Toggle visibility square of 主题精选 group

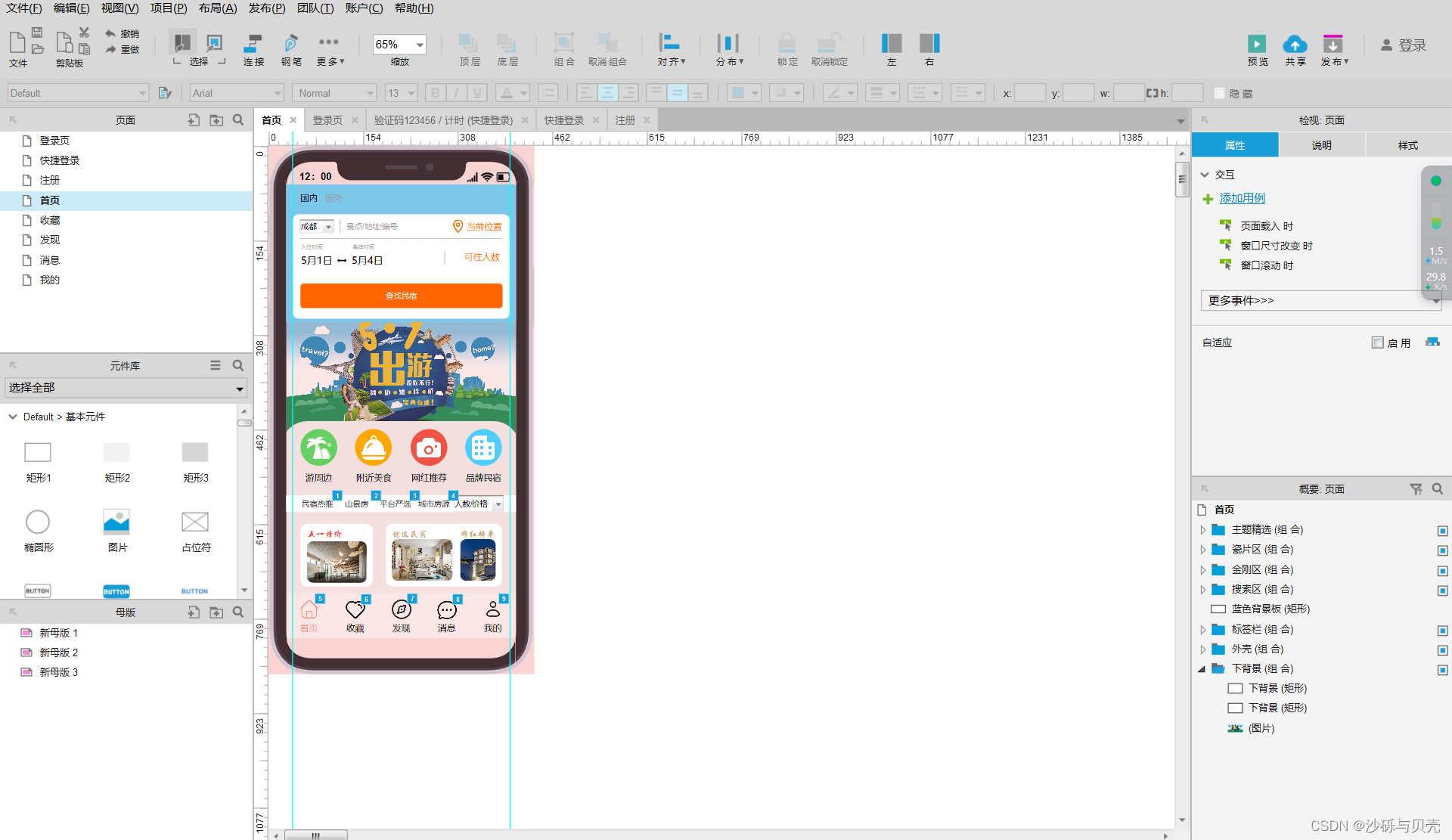pos(1442,531)
